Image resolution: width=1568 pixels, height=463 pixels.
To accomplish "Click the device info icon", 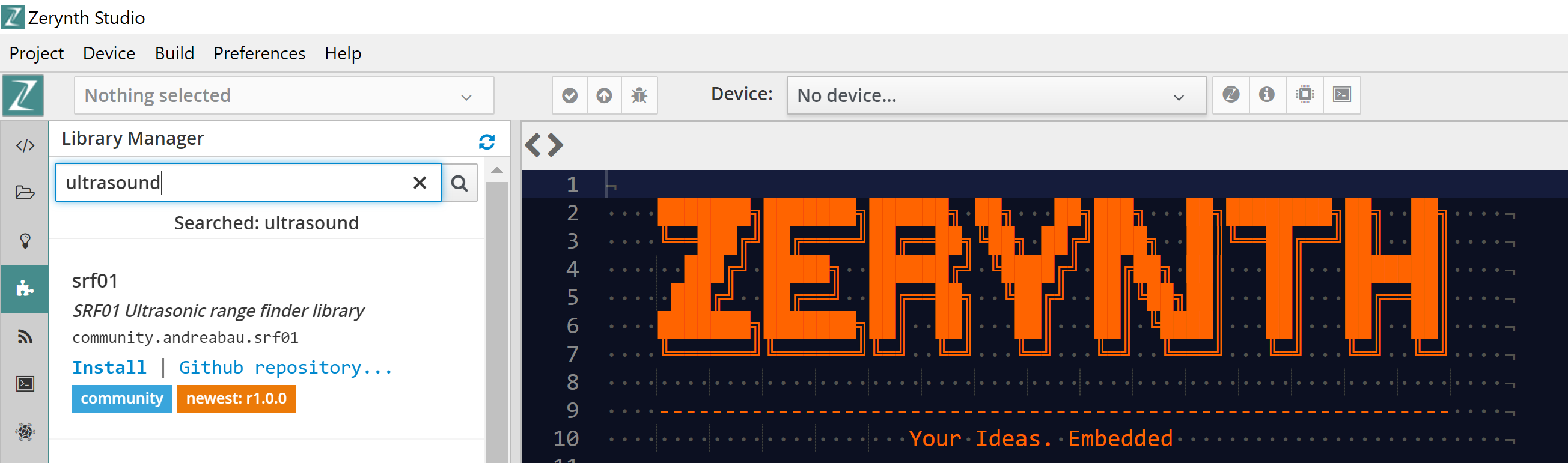I will [x=1268, y=95].
